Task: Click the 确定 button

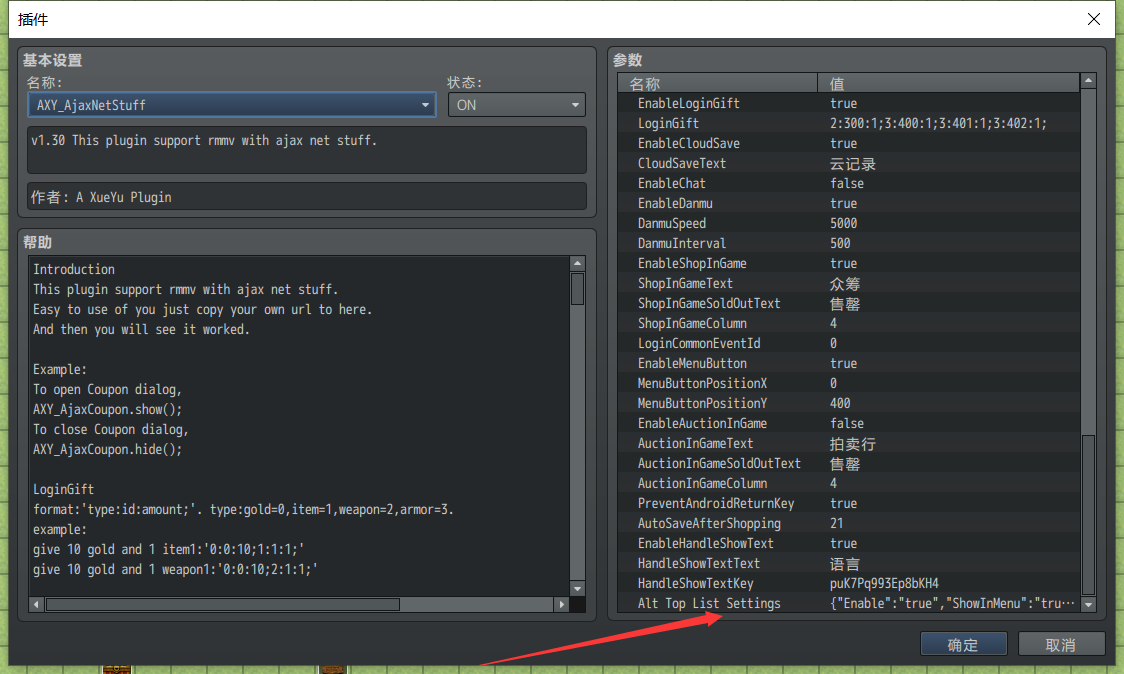Action: [963, 645]
